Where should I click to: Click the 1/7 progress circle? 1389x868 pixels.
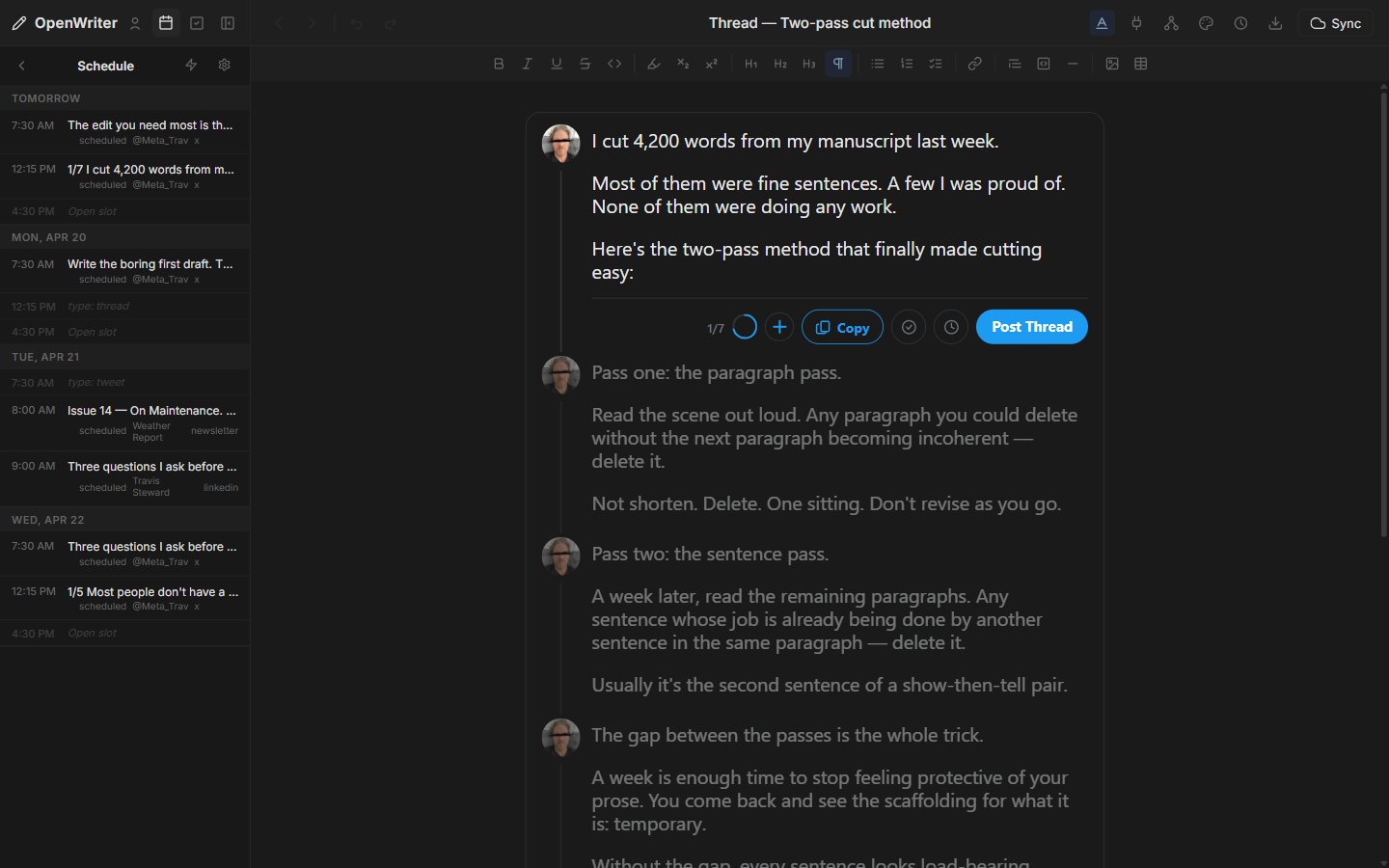pyautogui.click(x=744, y=327)
